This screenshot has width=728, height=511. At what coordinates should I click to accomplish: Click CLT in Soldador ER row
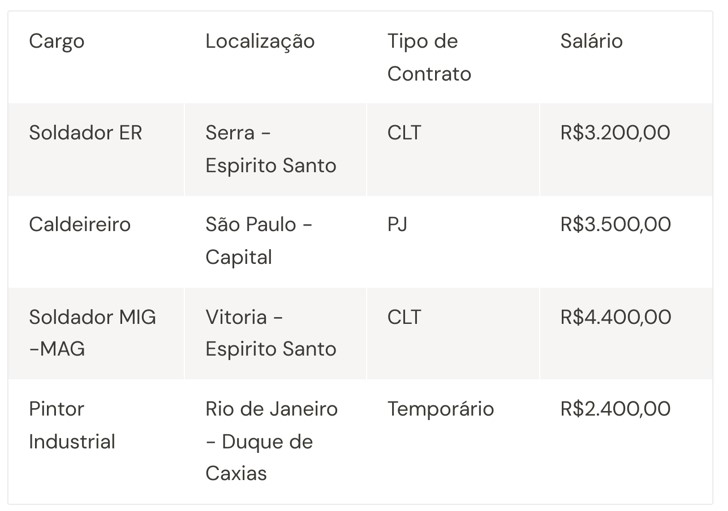coord(404,133)
